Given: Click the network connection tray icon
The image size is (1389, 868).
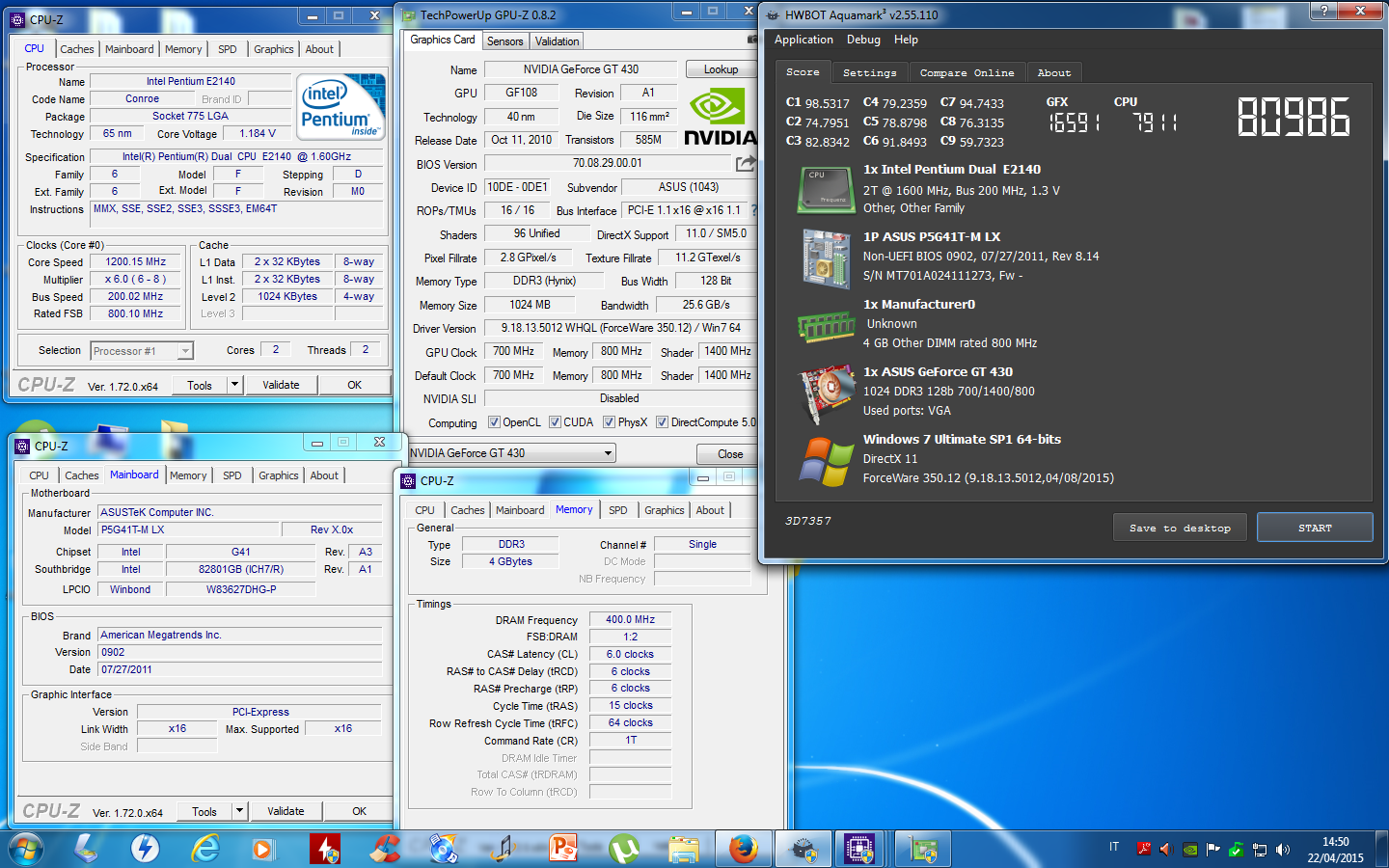Looking at the screenshot, I should [x=1260, y=850].
